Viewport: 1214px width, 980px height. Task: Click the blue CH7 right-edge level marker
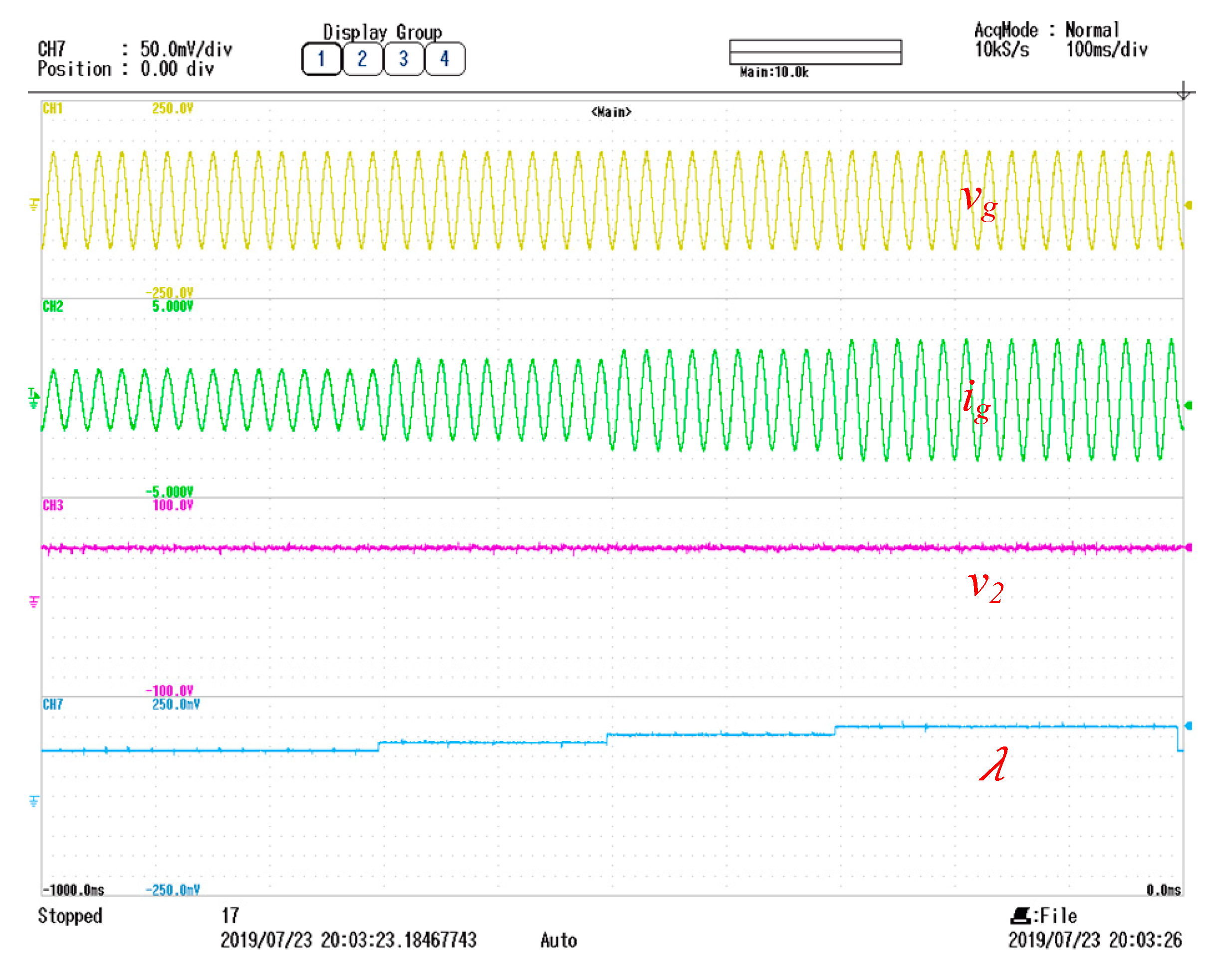pyautogui.click(x=1189, y=726)
